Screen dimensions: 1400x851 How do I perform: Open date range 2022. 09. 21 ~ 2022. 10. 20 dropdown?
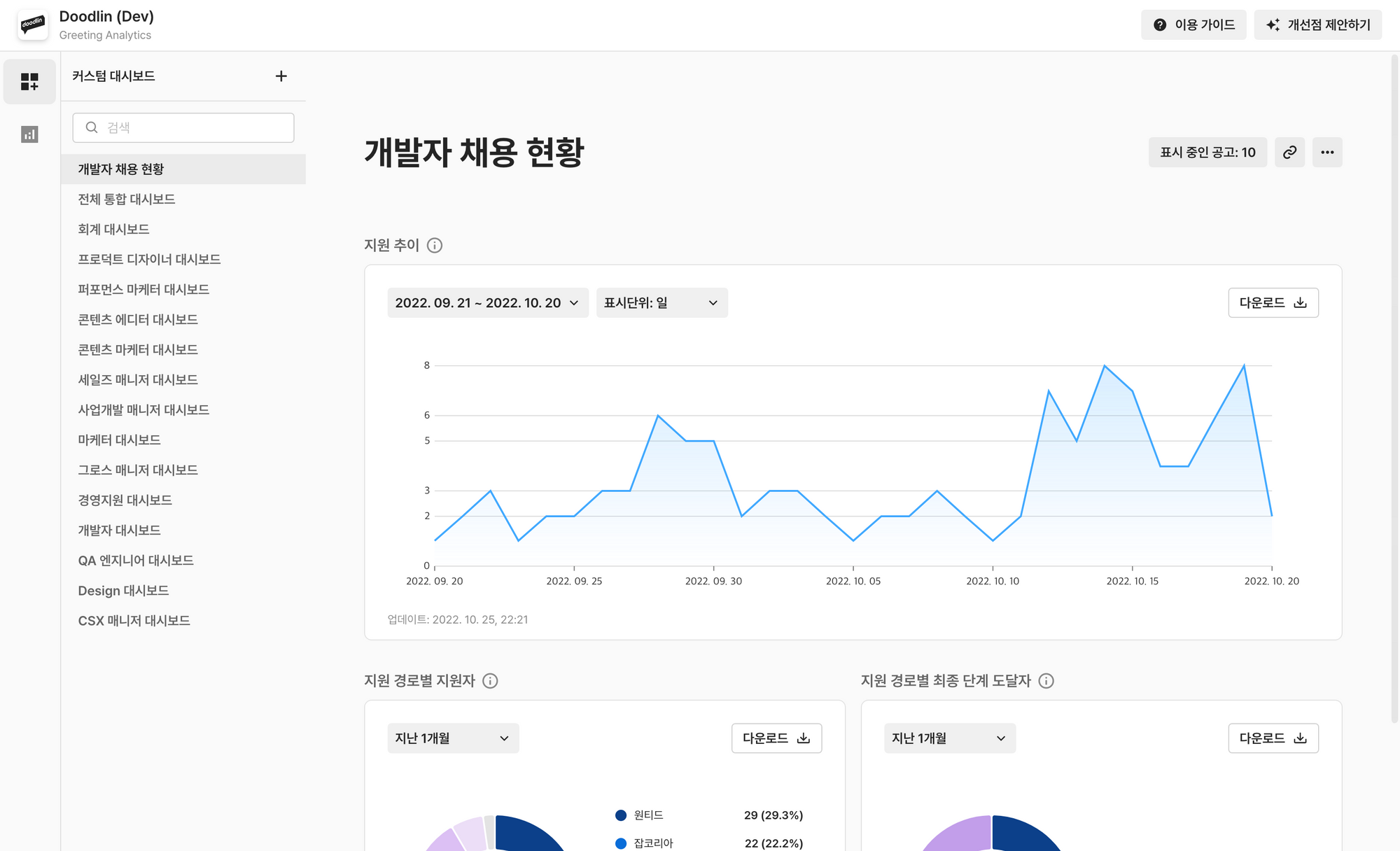click(x=488, y=303)
